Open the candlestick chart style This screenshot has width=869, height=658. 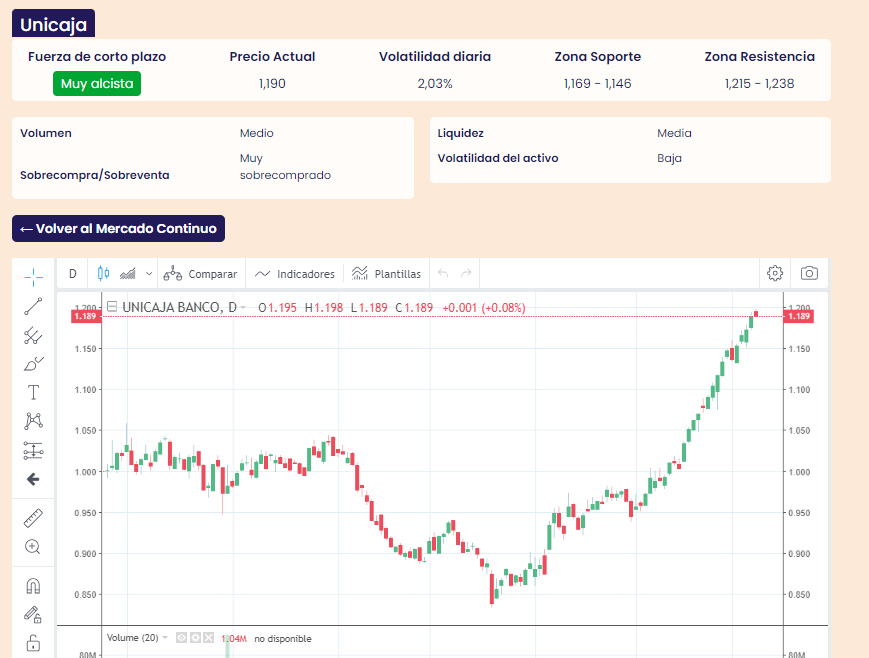coord(103,273)
